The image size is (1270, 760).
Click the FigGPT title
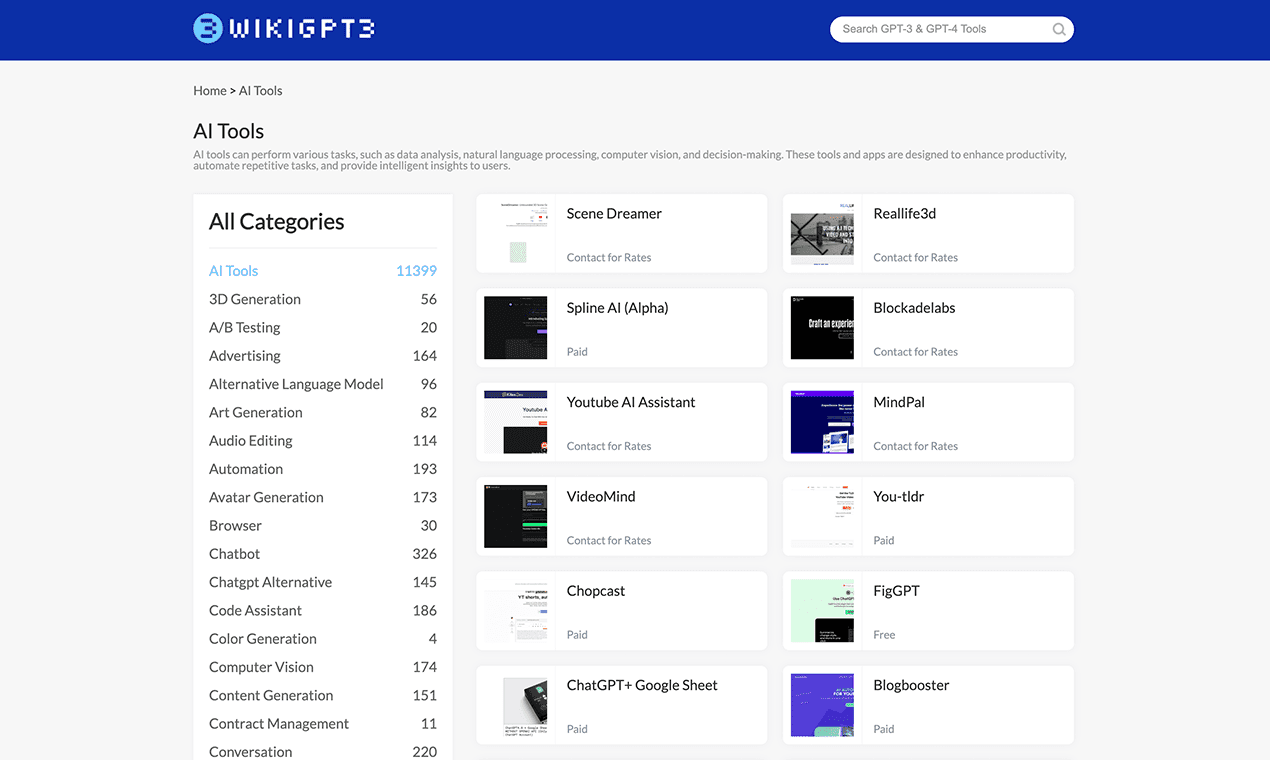pyautogui.click(x=896, y=591)
